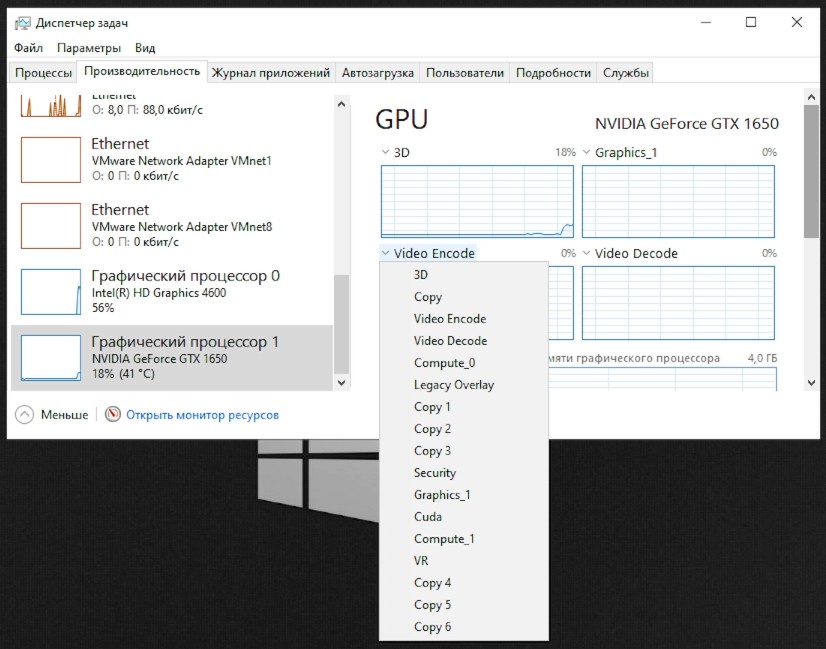Pick Compute_1 from the engine list

(x=464, y=539)
